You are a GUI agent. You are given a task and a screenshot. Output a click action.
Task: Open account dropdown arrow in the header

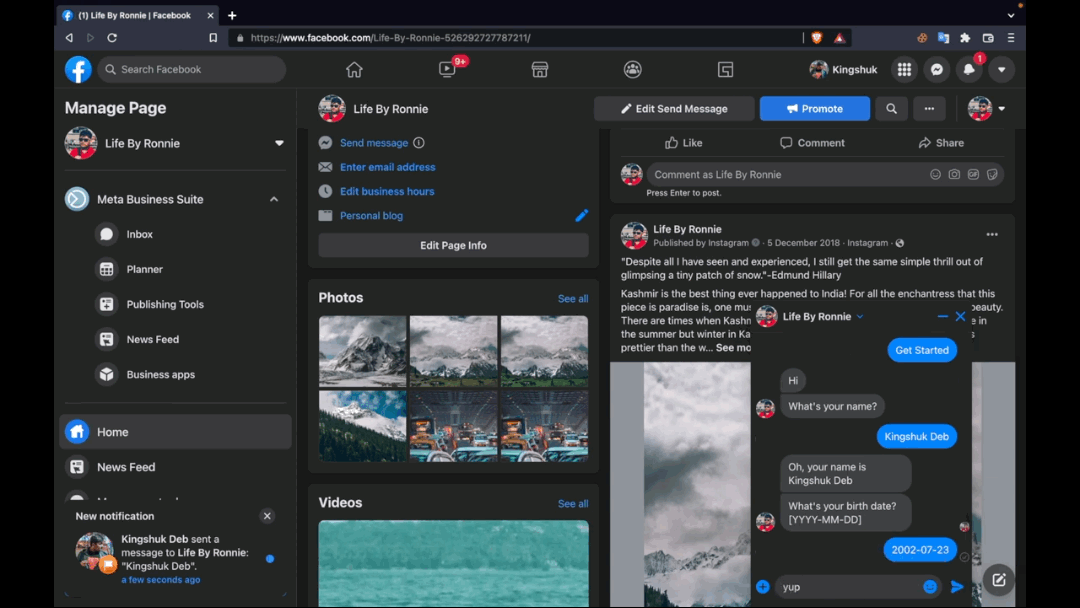point(1001,70)
